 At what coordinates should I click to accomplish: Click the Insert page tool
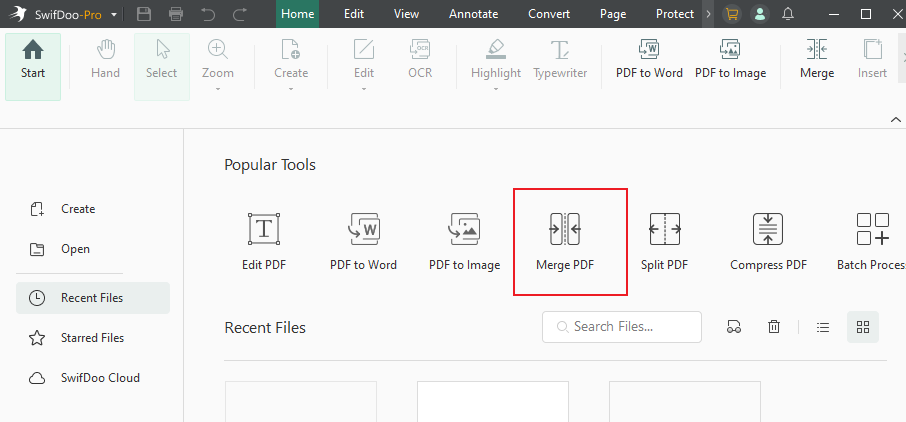point(872,60)
